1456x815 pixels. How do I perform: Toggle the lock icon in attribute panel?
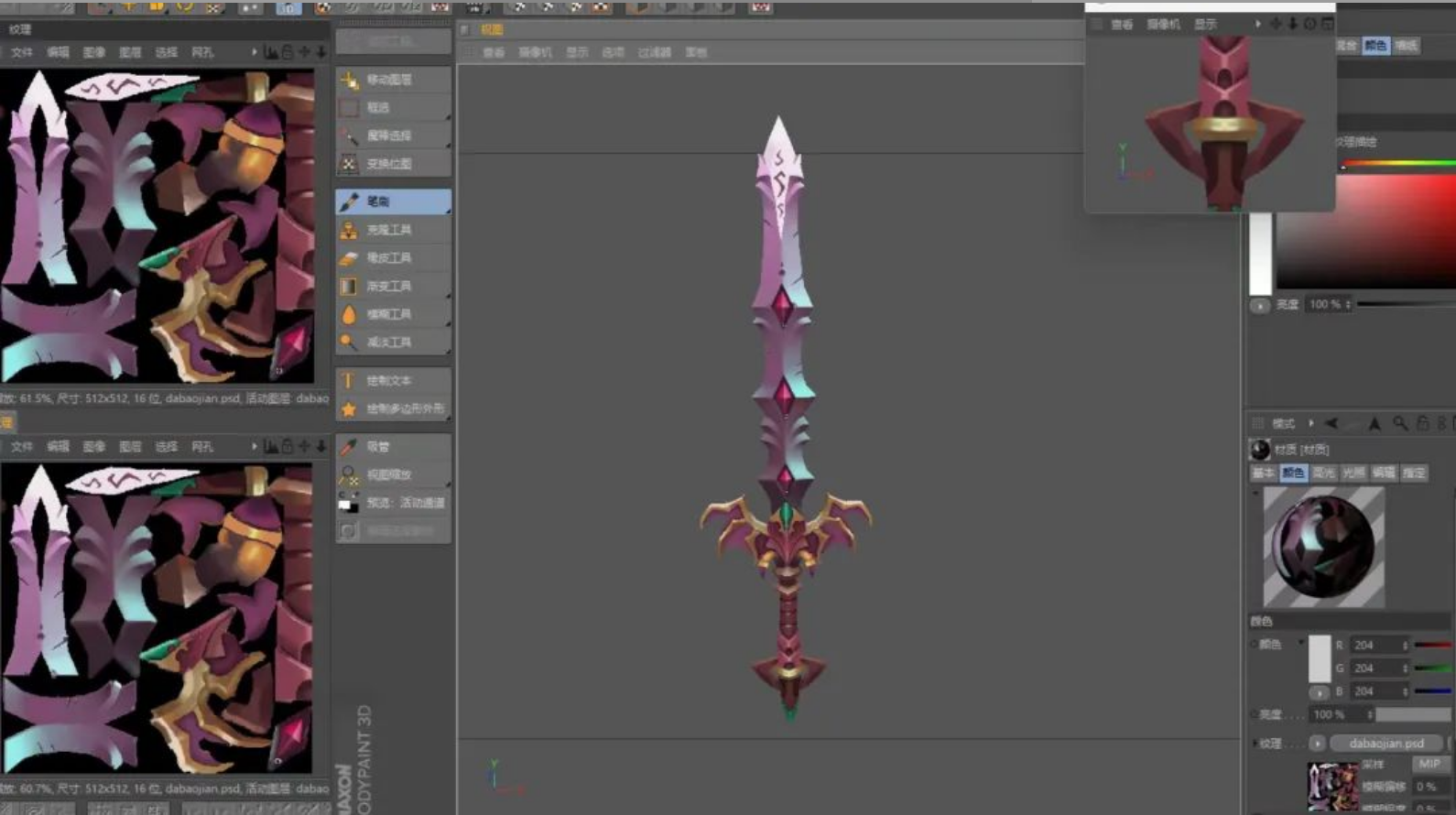pyautogui.click(x=1422, y=423)
